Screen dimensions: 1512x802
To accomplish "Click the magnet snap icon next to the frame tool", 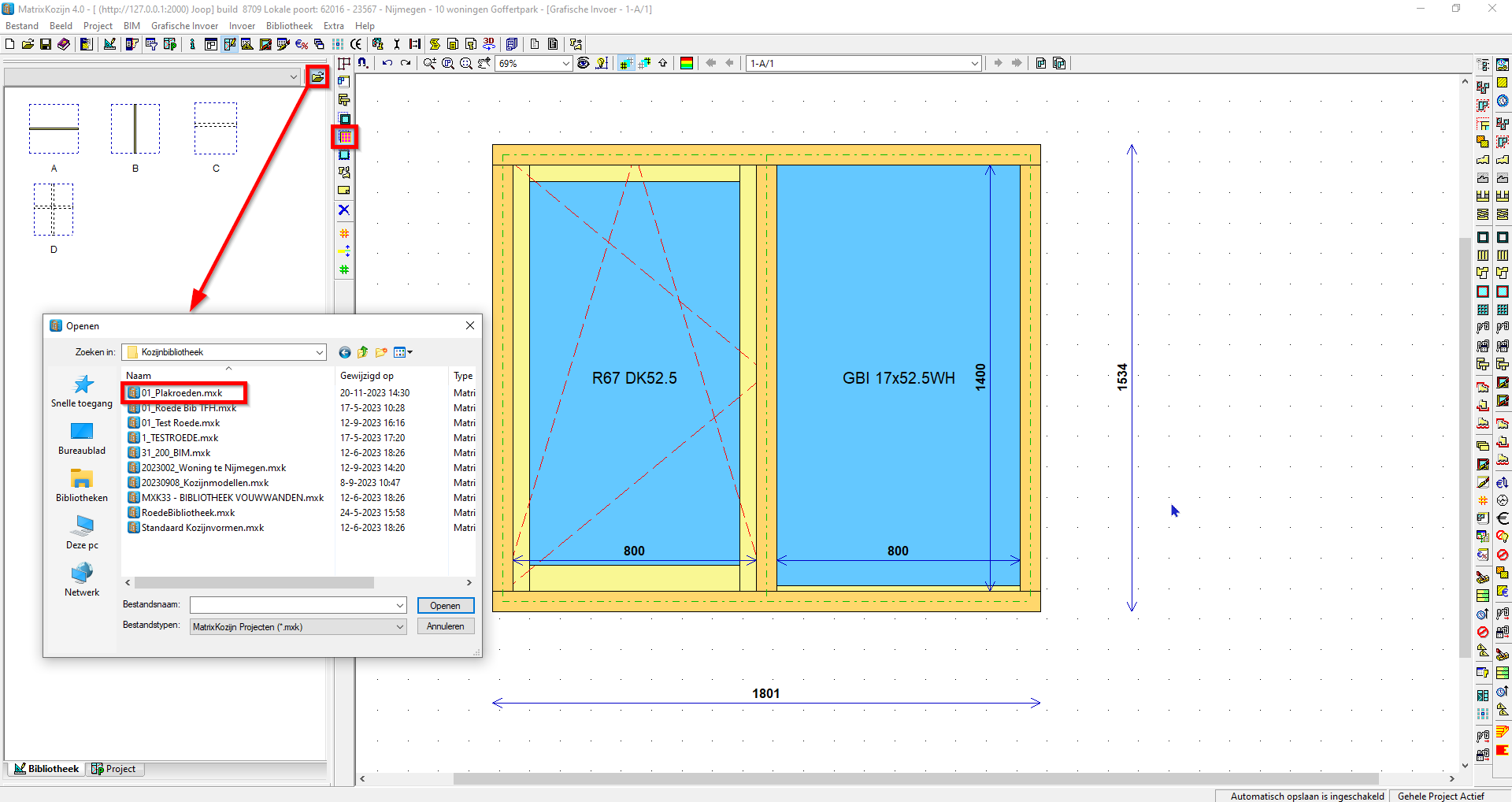I will point(363,63).
